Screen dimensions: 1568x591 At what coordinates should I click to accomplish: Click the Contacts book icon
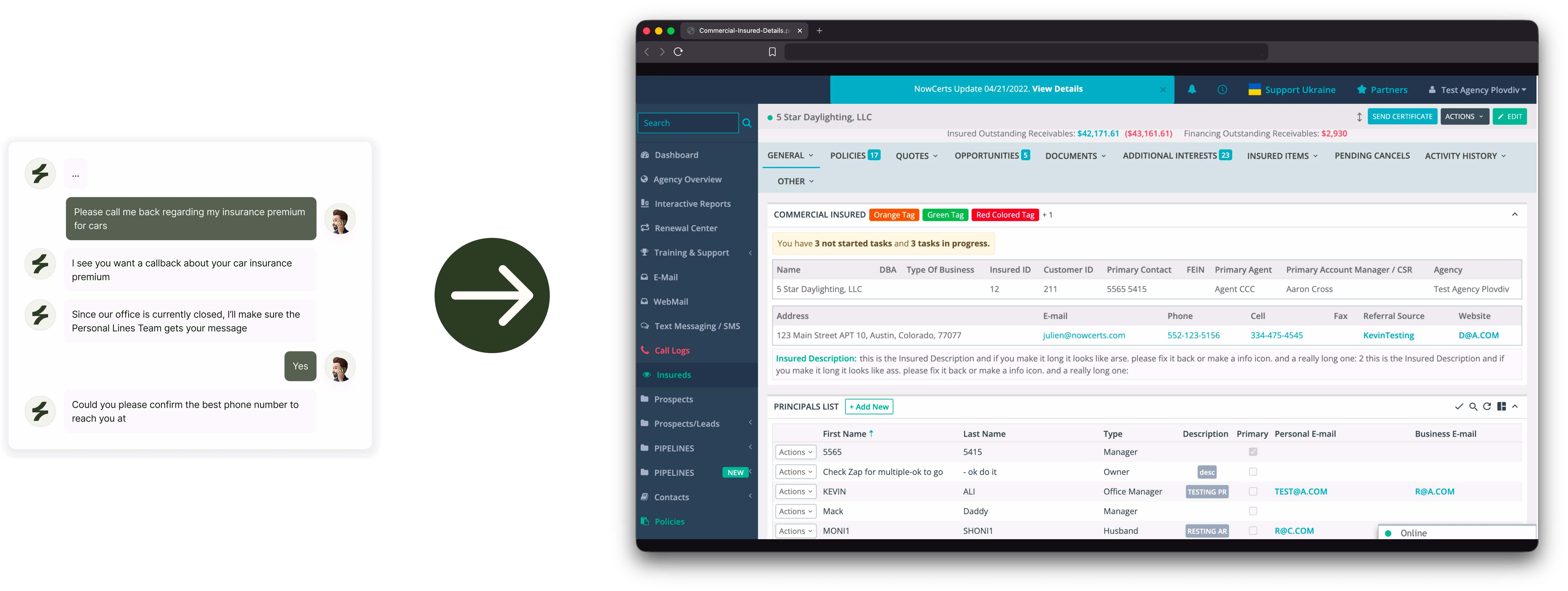pyautogui.click(x=645, y=497)
